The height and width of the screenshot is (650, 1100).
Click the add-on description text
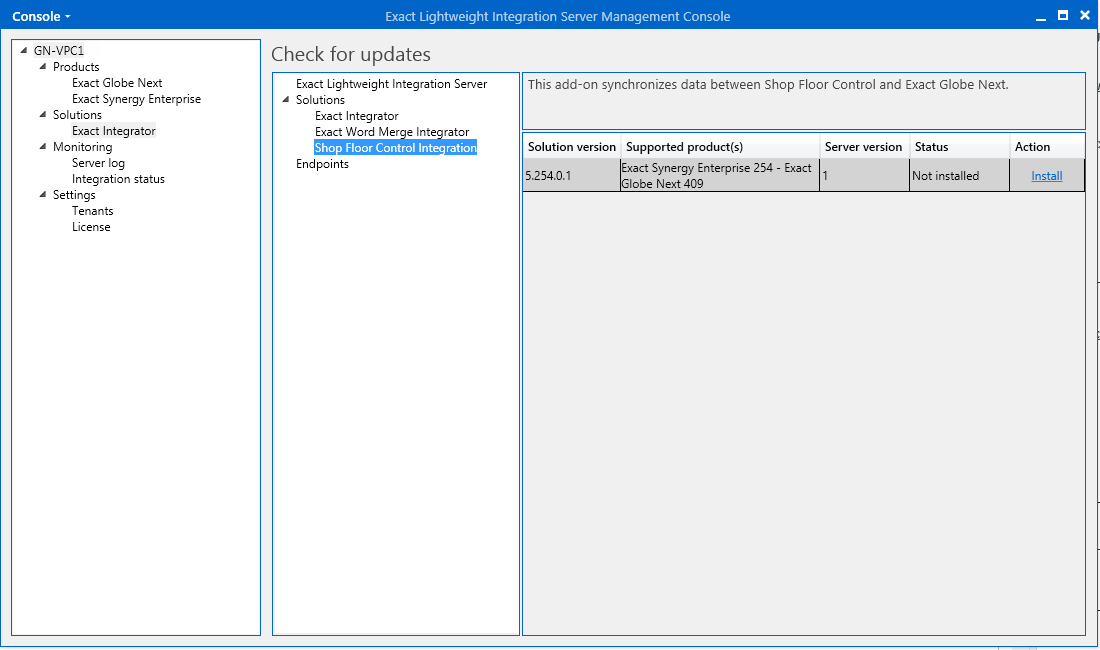tap(768, 84)
